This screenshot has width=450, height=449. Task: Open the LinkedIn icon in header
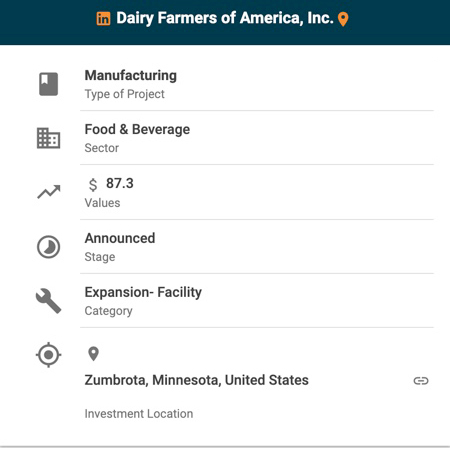(x=103, y=19)
